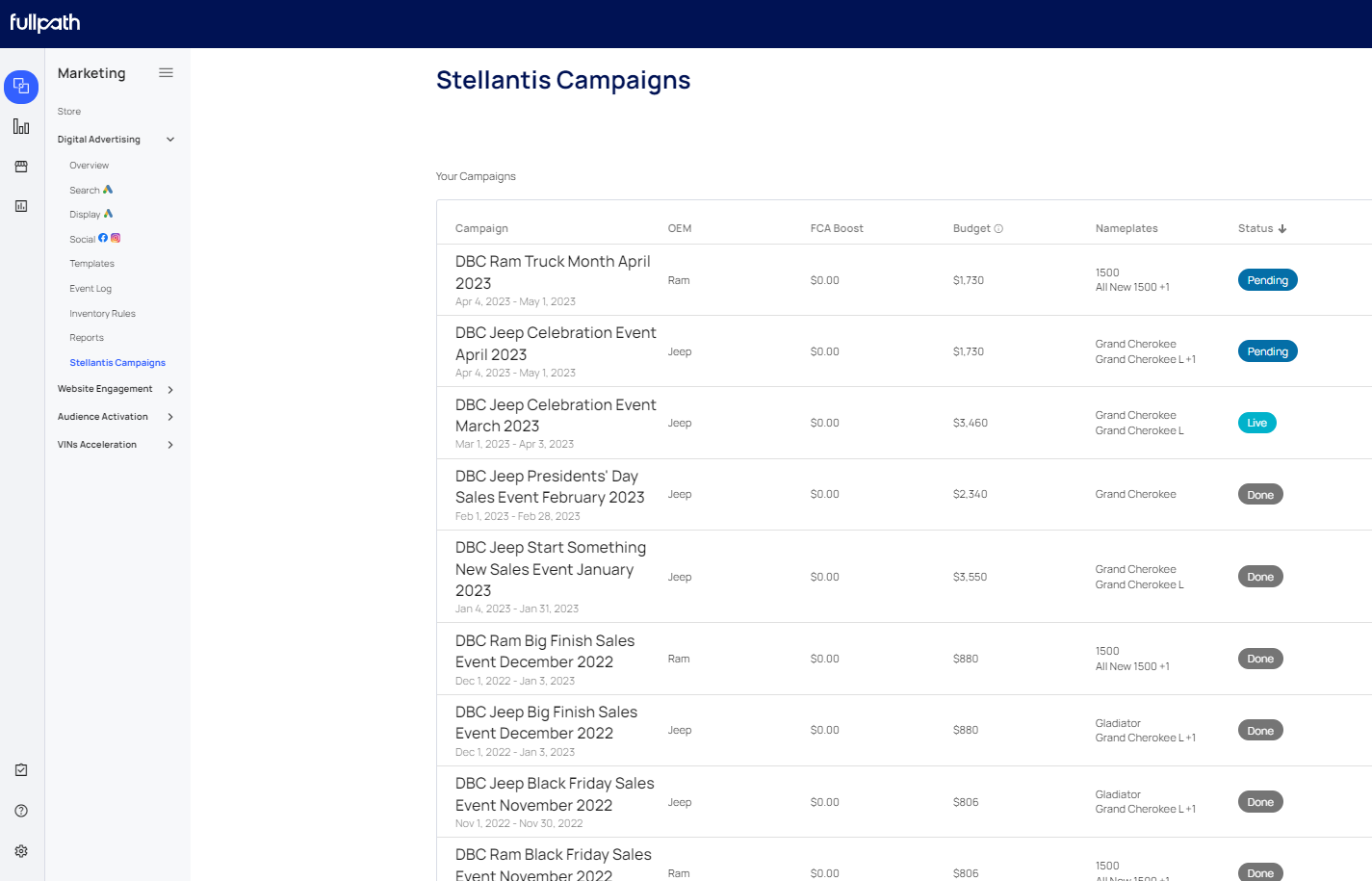
Task: Open the analytics bar chart icon in left rail
Action: (x=21, y=126)
